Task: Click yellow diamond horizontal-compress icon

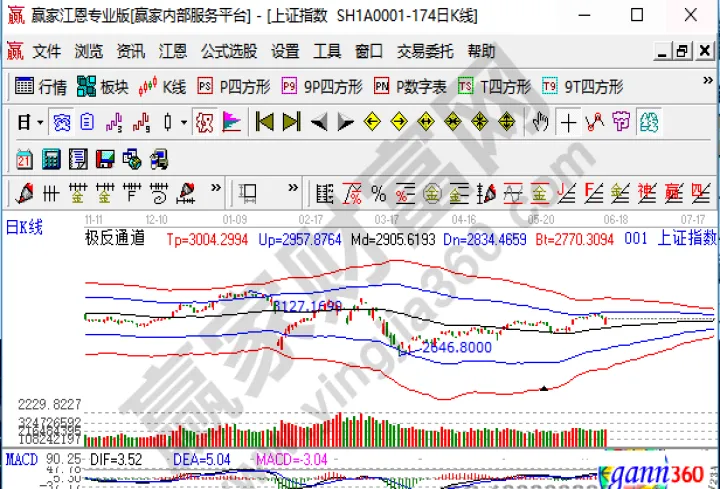Action: pyautogui.click(x=453, y=122)
